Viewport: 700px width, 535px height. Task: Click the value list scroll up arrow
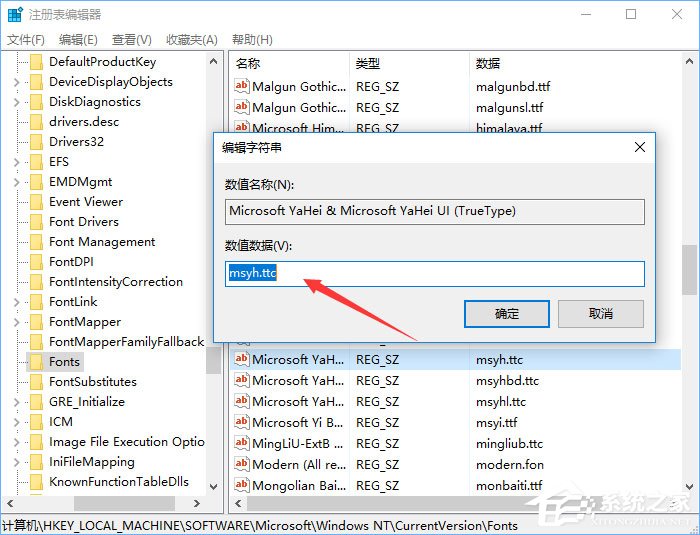coord(689,62)
